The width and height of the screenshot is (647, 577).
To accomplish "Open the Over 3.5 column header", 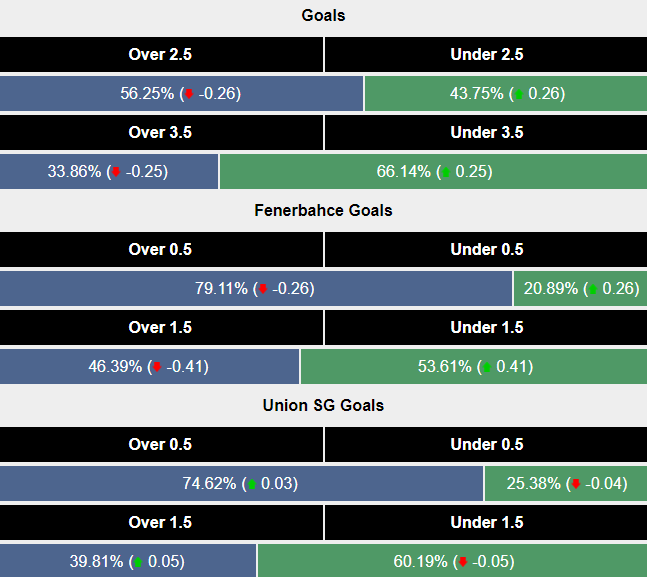I will tap(161, 132).
